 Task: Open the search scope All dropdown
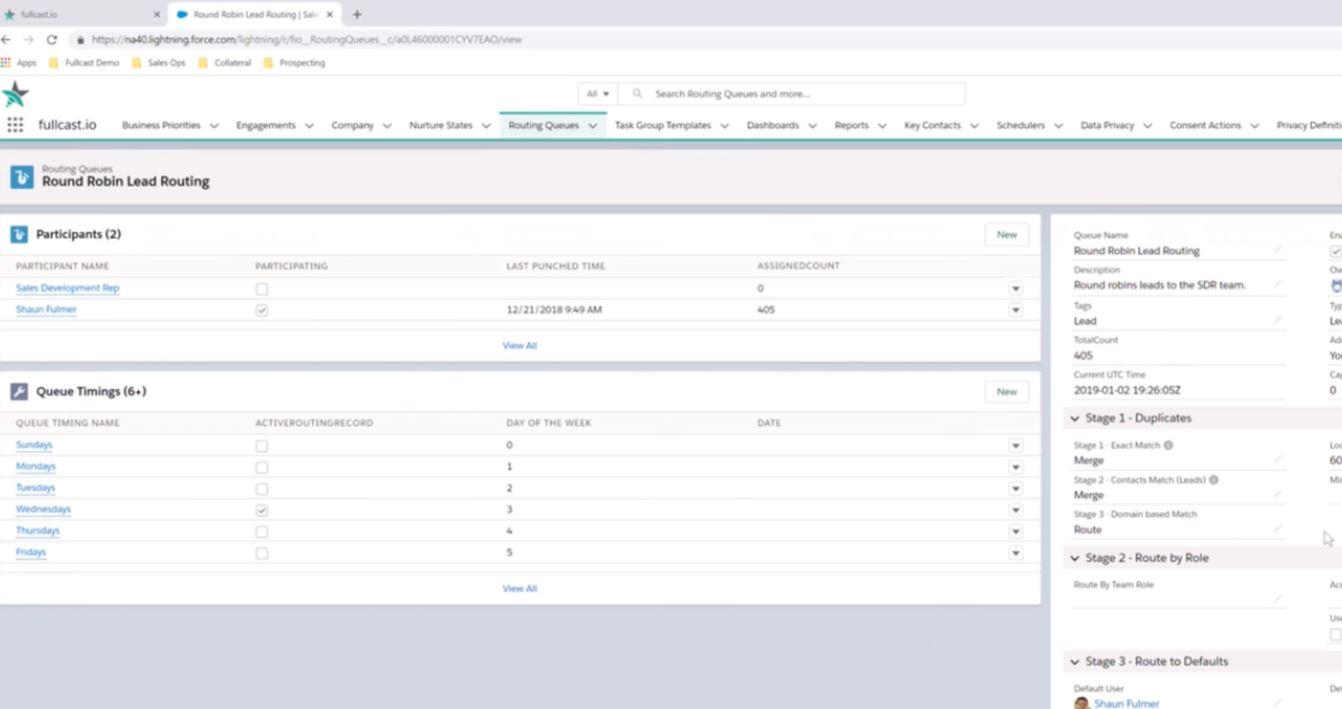[x=598, y=94]
